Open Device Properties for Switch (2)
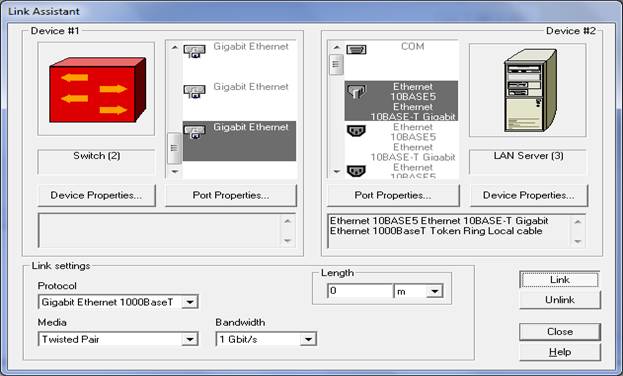 pos(97,195)
